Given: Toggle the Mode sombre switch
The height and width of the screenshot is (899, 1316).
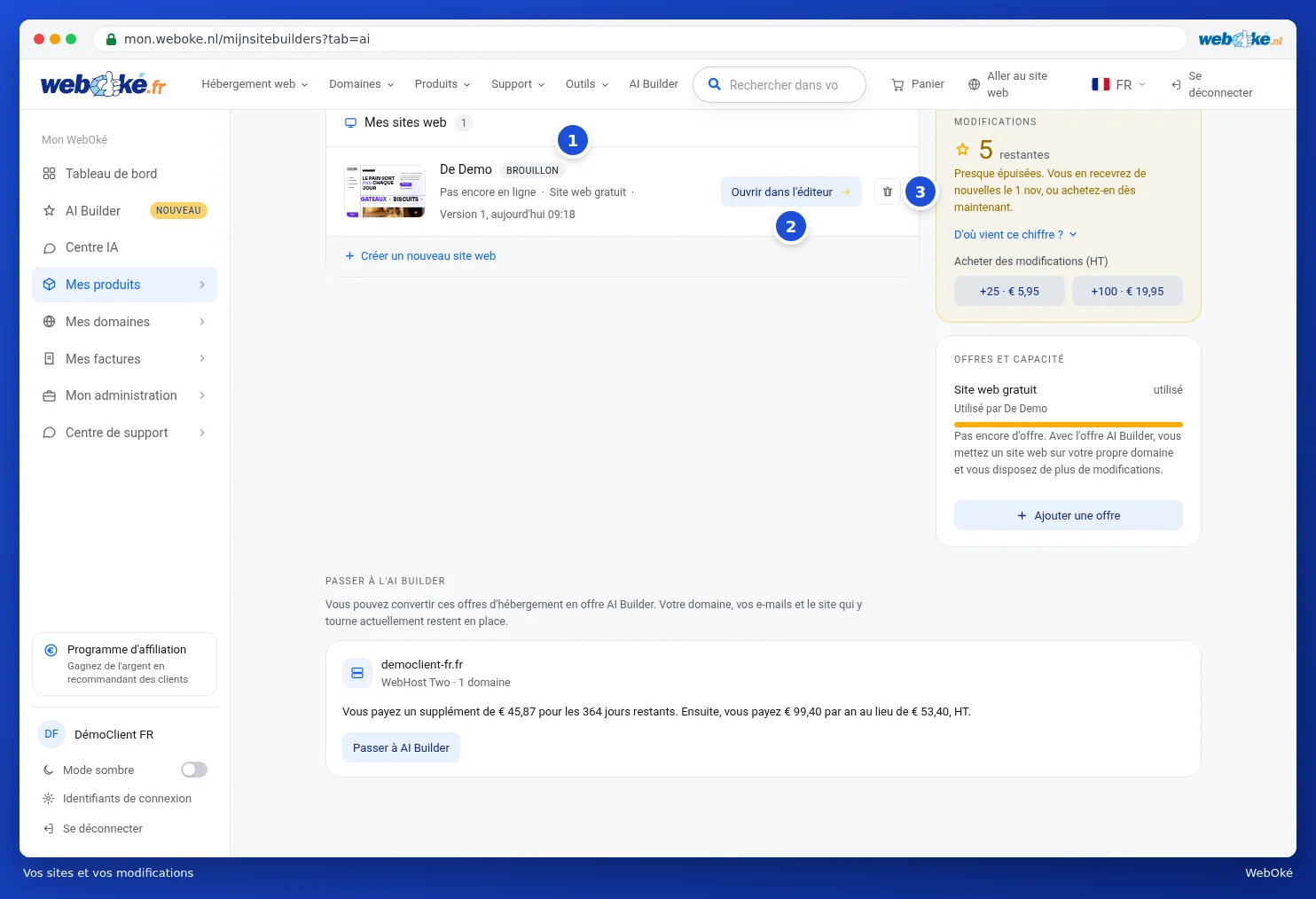Looking at the screenshot, I should 194,770.
